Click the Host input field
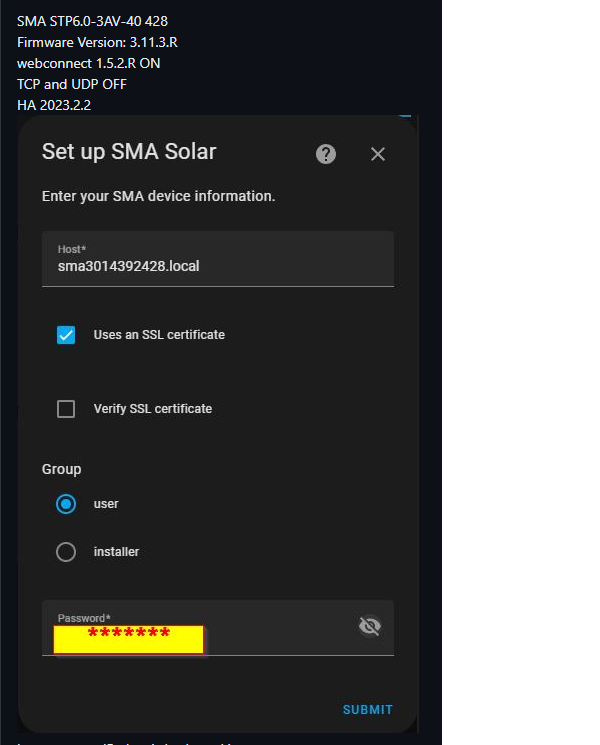This screenshot has width=600, height=745. 218,259
